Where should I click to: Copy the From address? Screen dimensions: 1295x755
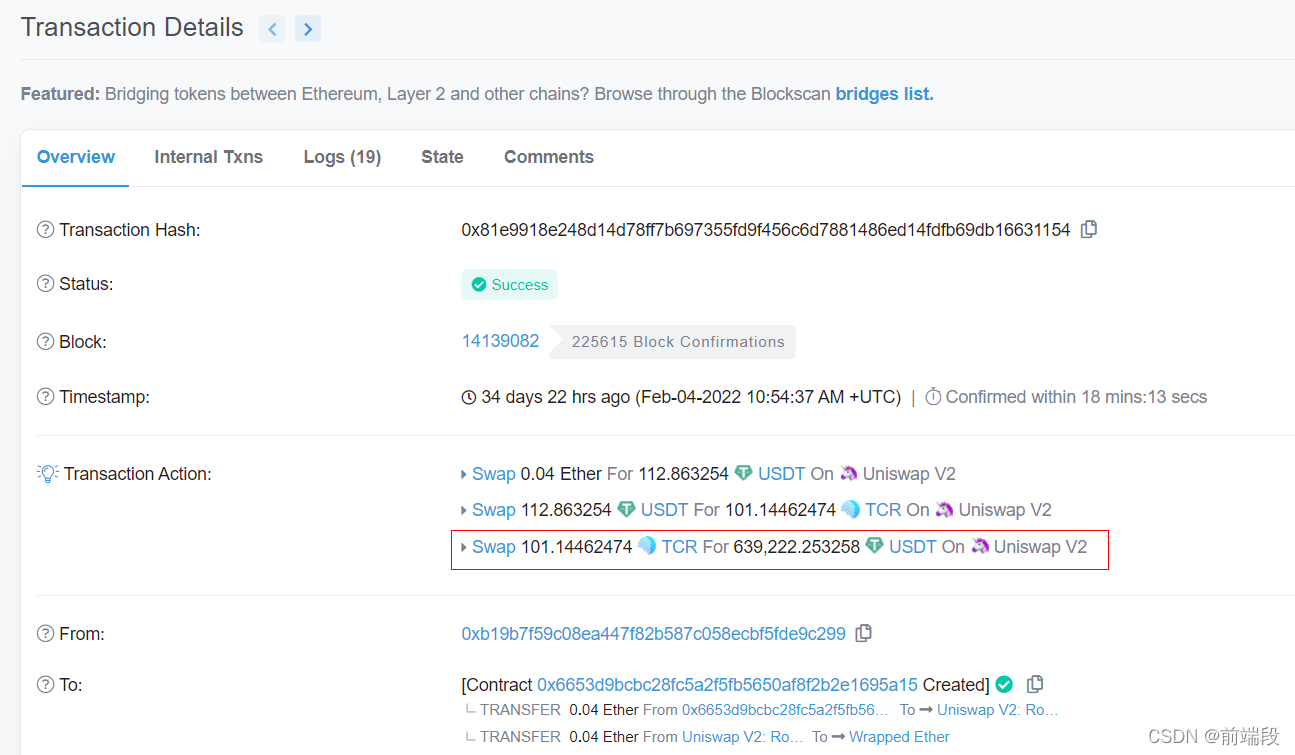864,633
